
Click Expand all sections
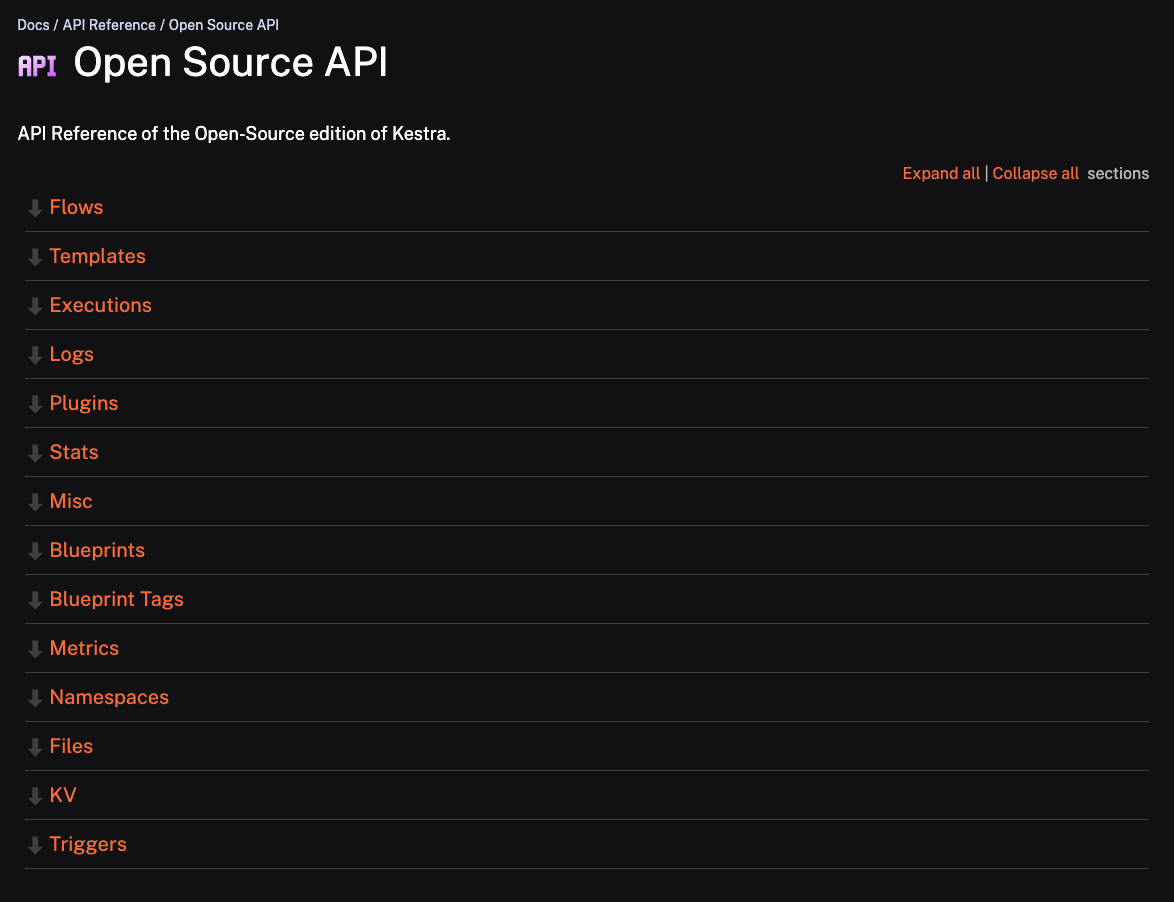941,173
